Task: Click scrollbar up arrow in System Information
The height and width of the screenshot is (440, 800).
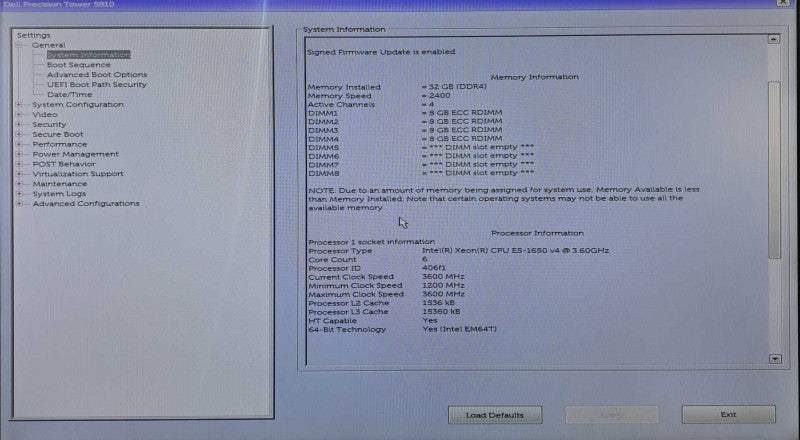Action: (x=774, y=39)
